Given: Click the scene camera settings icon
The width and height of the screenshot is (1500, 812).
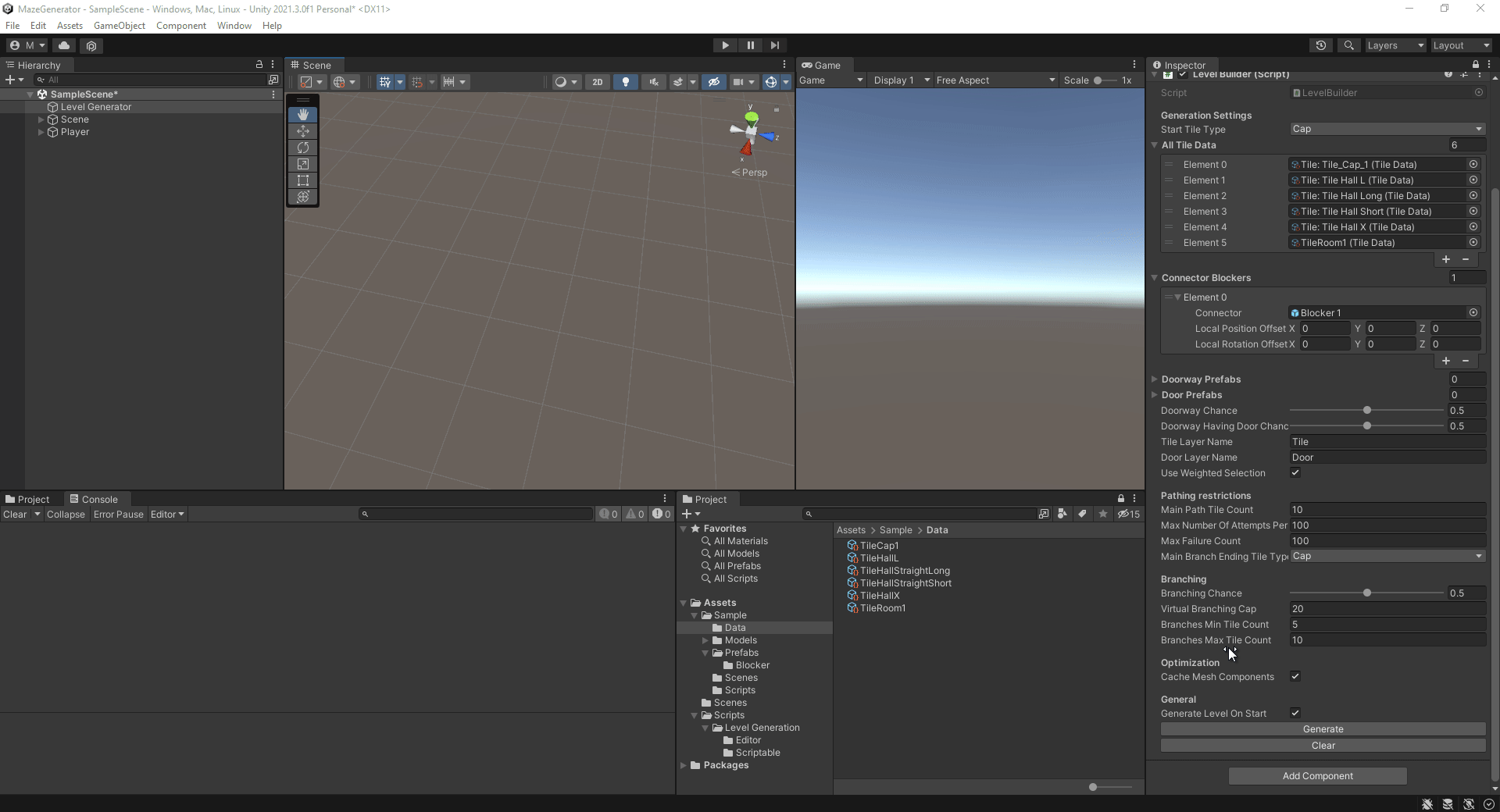Looking at the screenshot, I should 738,81.
